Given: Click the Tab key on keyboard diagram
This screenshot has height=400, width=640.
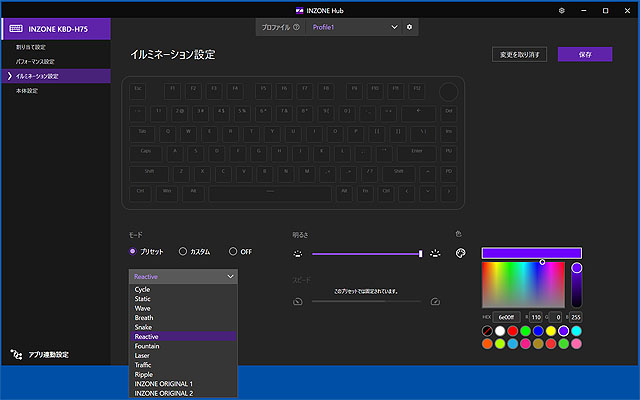Looking at the screenshot, I should (142, 134).
